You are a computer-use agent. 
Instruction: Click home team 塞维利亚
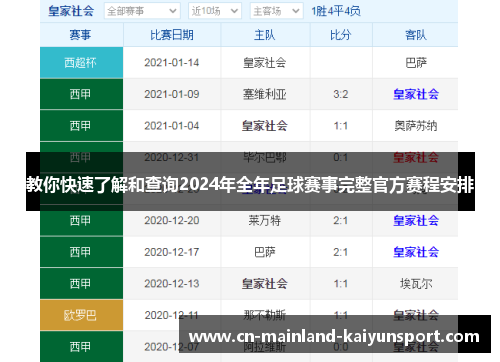[x=265, y=94]
